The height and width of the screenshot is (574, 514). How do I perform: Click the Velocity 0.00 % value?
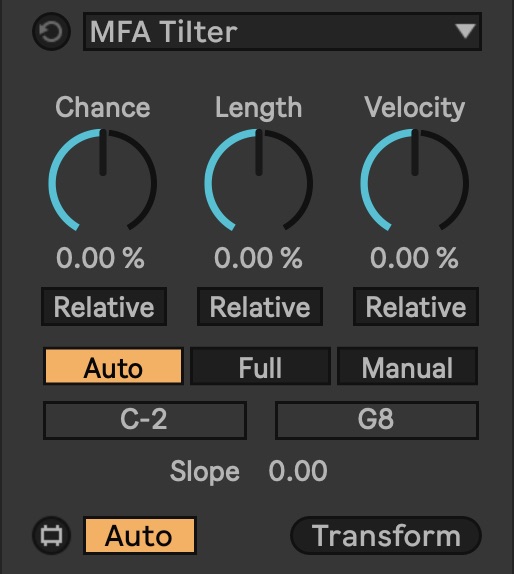pyautogui.click(x=414, y=258)
